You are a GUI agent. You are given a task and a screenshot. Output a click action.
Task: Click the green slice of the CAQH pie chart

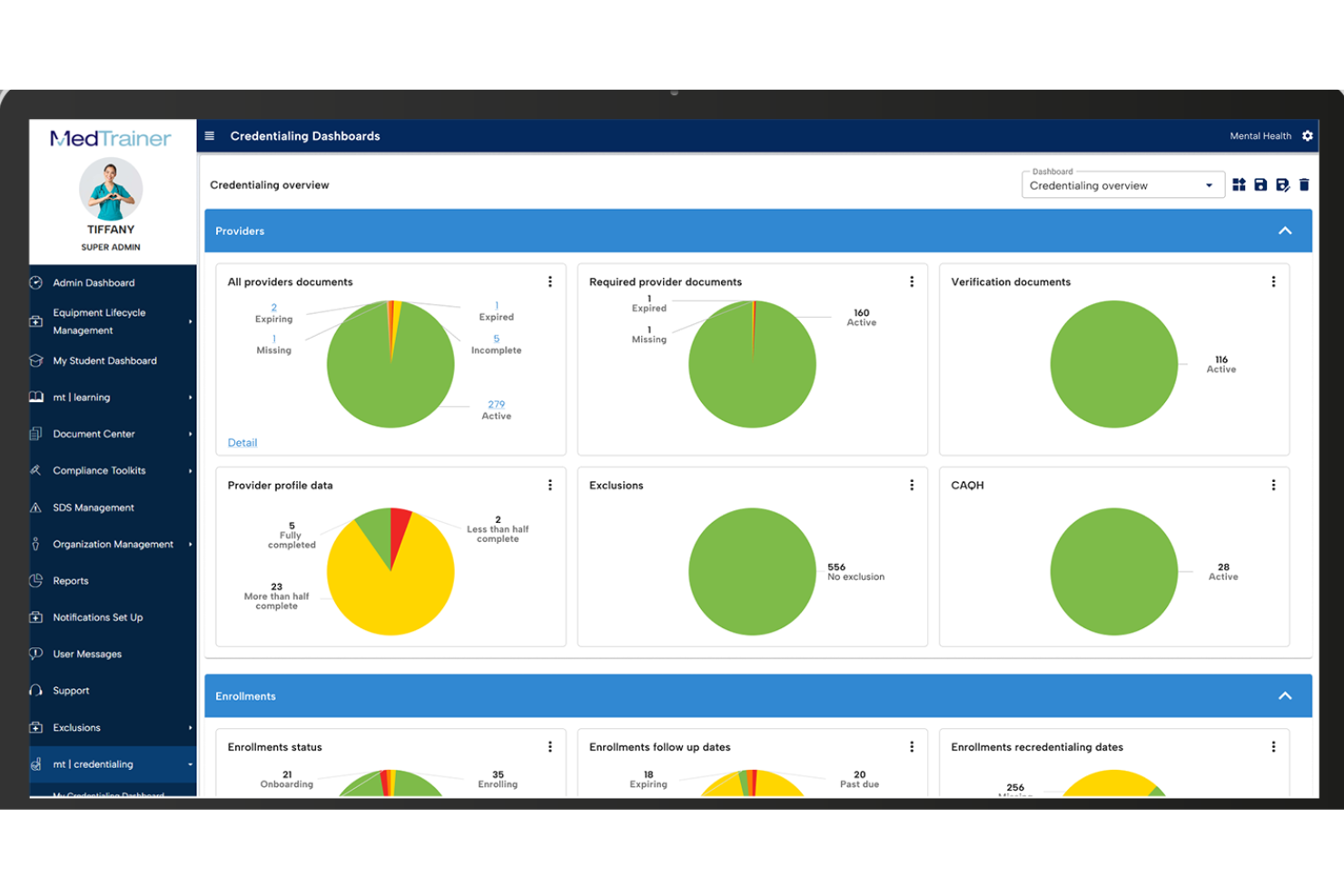1114,572
